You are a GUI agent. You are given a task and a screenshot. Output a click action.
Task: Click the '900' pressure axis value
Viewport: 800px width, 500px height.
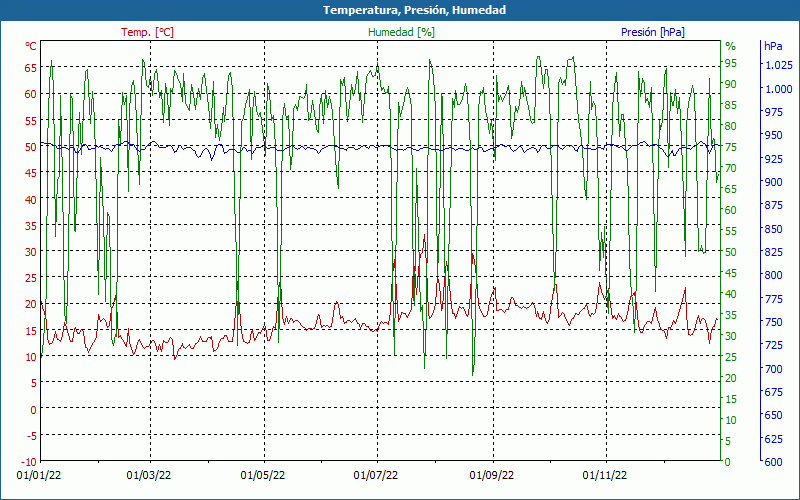(x=774, y=182)
